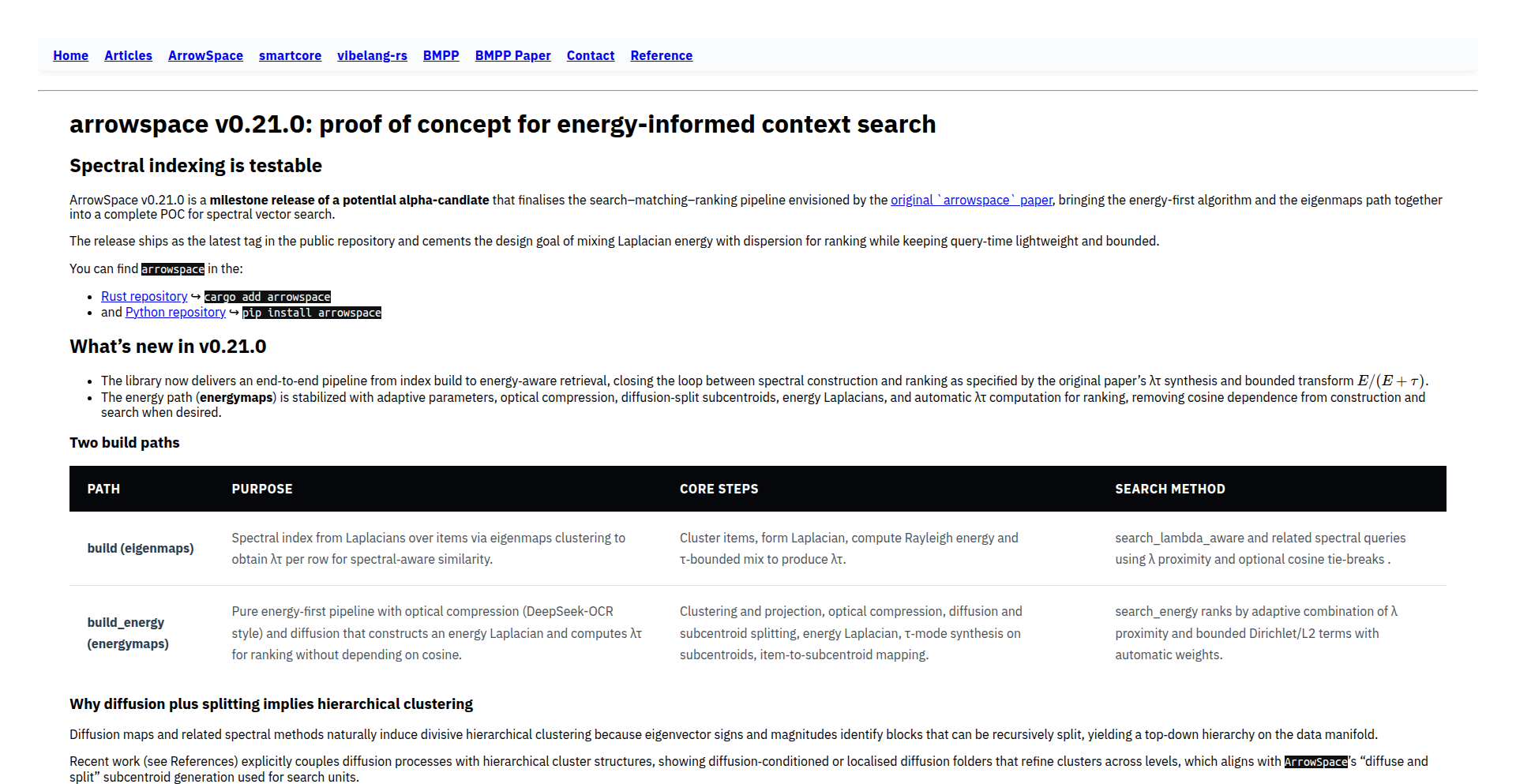Click the bold 'energymaps' word in bullet list
The image size is (1516, 784).
pyautogui.click(x=236, y=397)
